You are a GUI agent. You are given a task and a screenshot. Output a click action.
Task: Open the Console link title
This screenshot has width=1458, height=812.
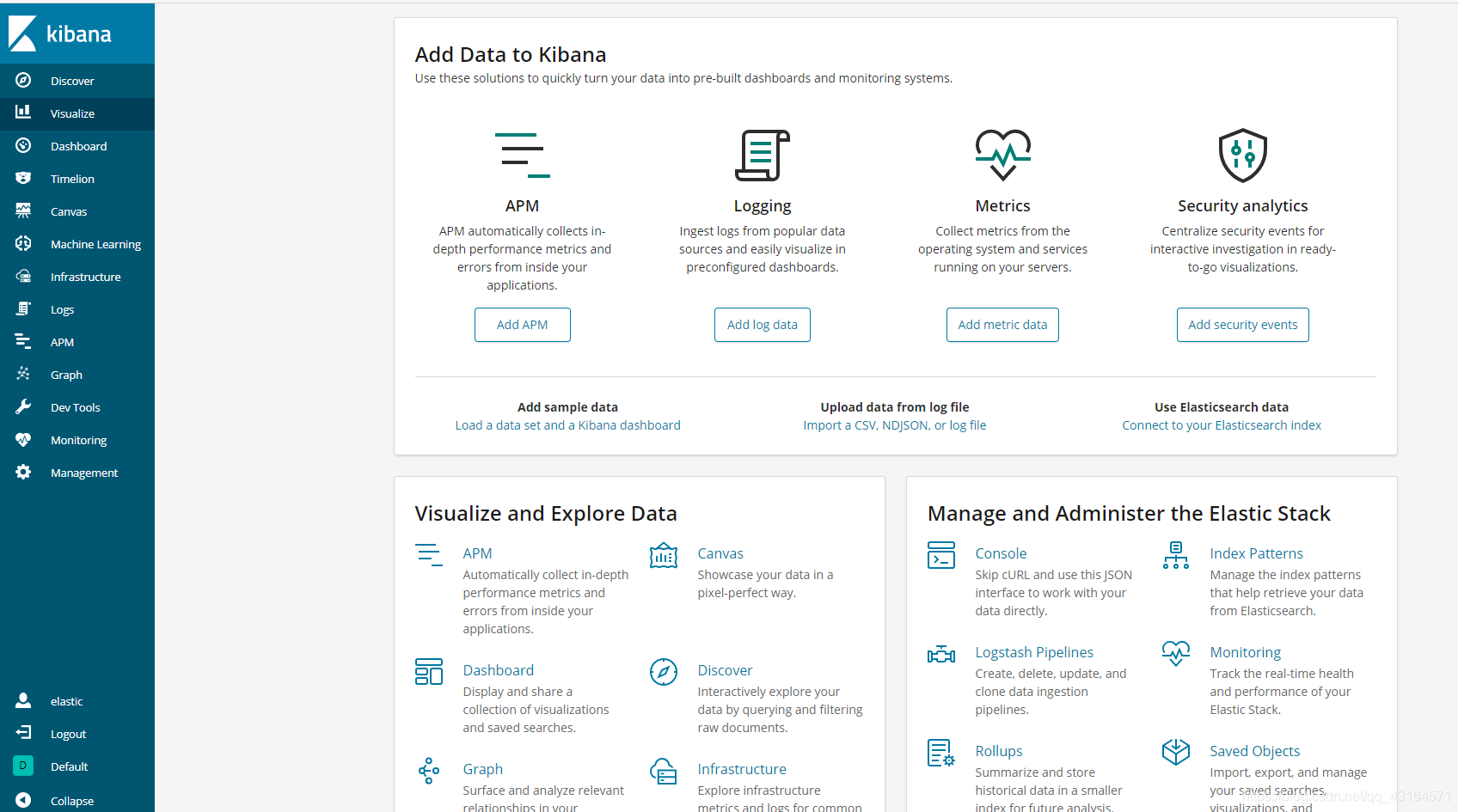[1001, 553]
